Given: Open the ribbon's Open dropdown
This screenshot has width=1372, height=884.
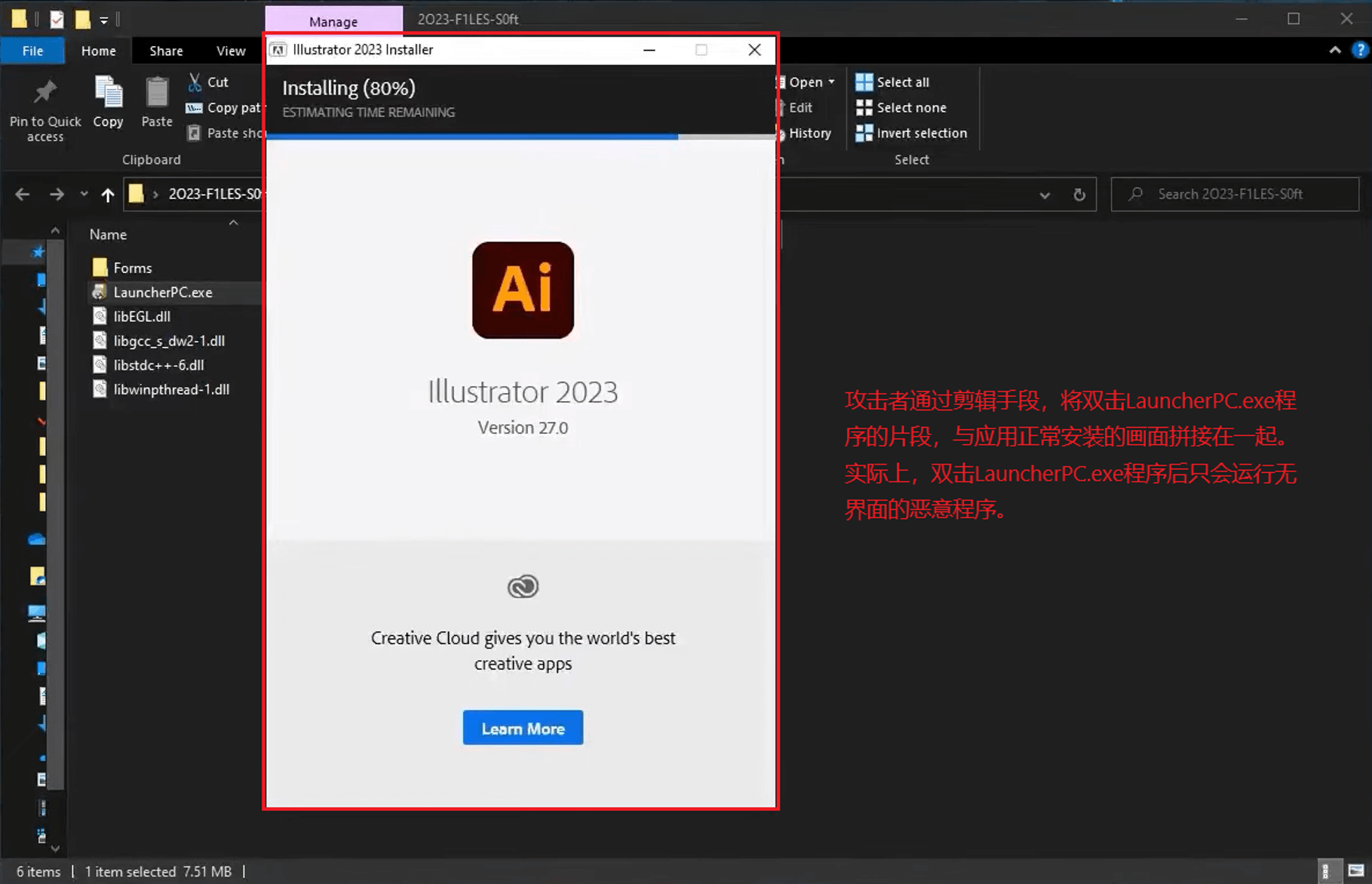Looking at the screenshot, I should tap(831, 82).
